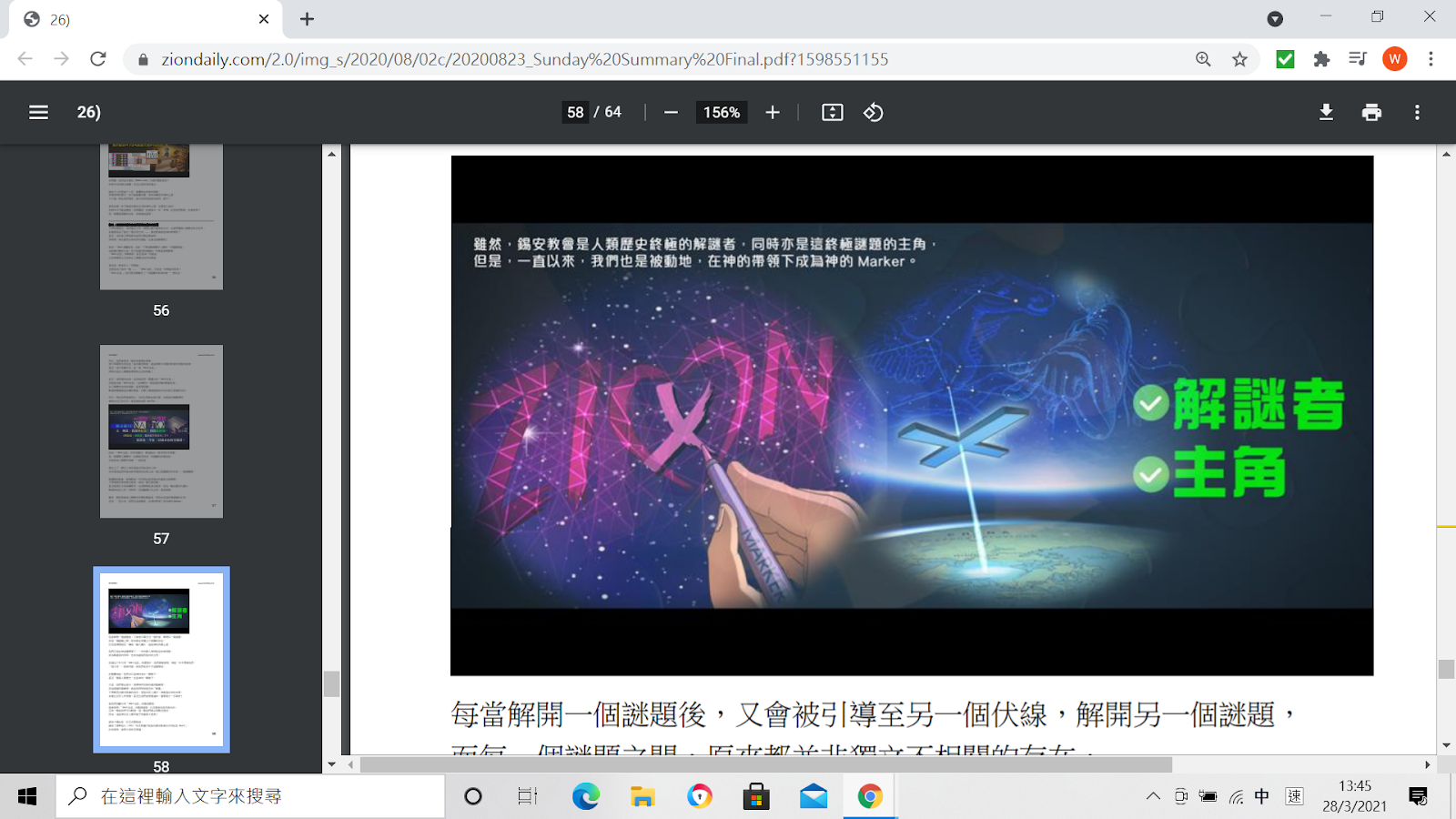This screenshot has width=1456, height=819.
Task: Click the horizontal scrollbar left arrow
Action: click(x=351, y=764)
